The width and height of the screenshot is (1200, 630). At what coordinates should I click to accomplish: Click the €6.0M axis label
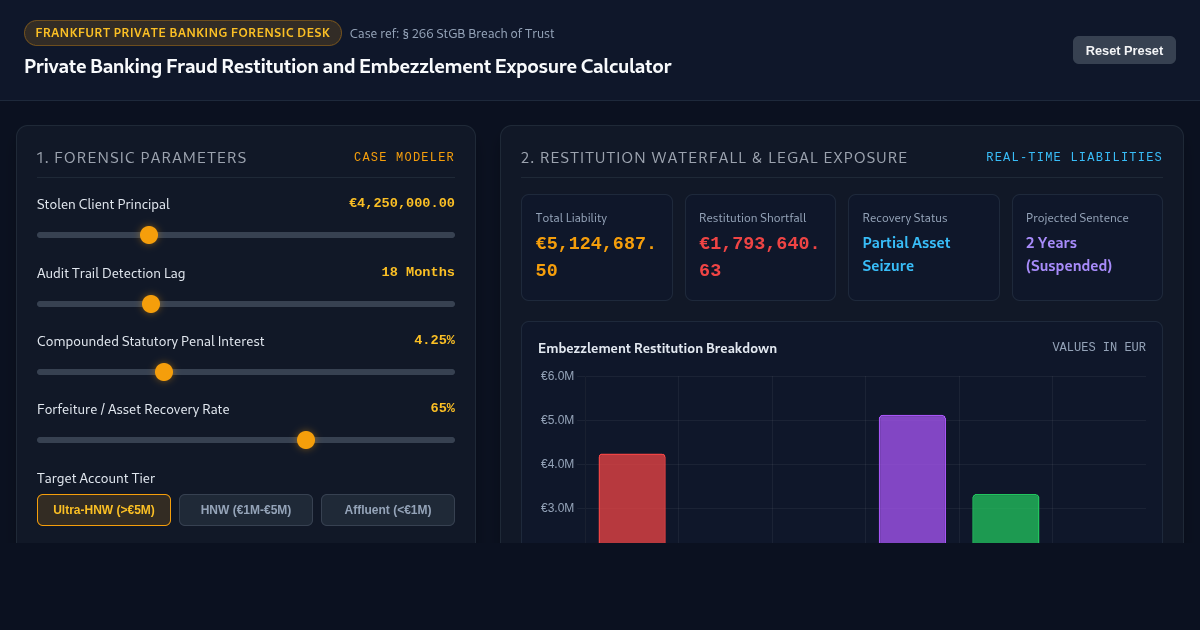click(x=557, y=376)
